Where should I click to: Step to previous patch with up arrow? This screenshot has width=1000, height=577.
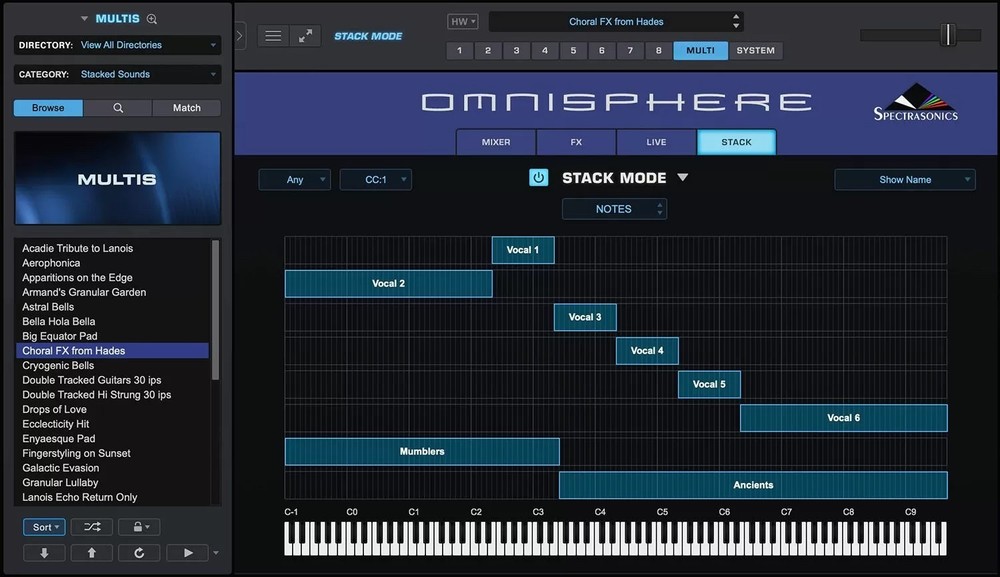(91, 553)
